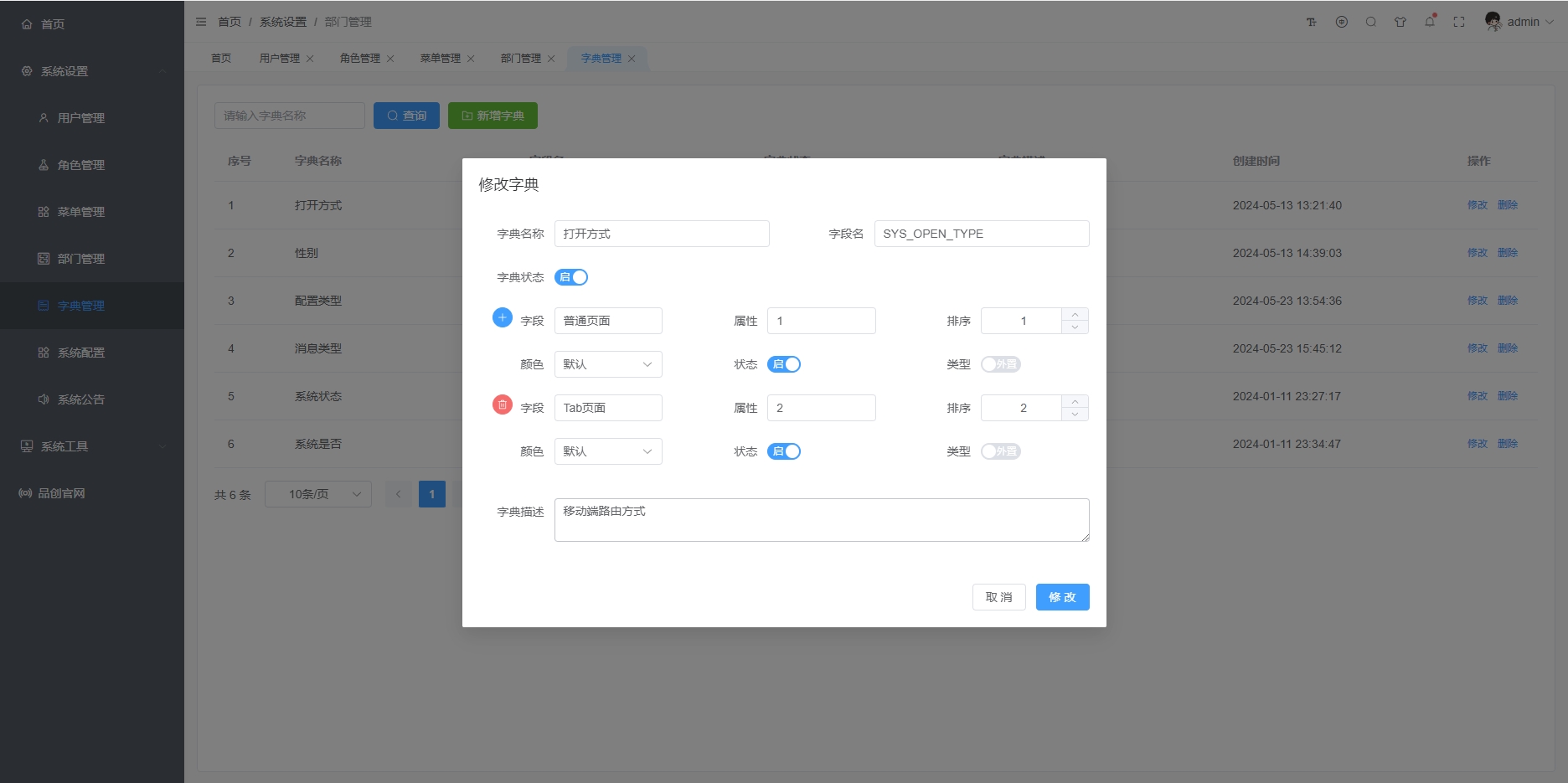Click the search magnifier icon in header
This screenshot has width=1568, height=783.
[1371, 22]
